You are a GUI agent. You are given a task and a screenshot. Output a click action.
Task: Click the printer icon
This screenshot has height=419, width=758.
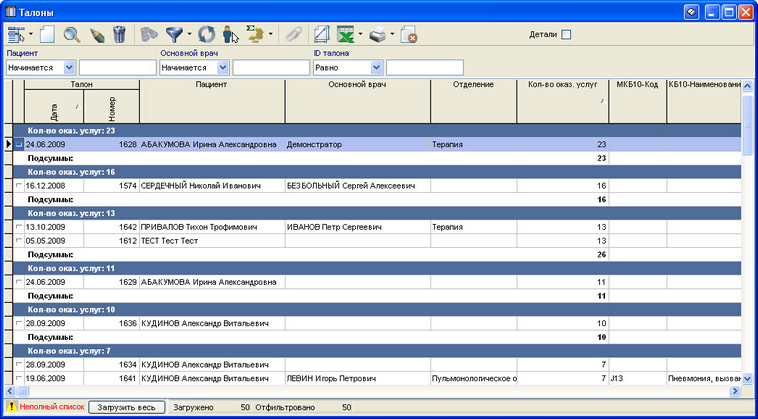point(378,35)
